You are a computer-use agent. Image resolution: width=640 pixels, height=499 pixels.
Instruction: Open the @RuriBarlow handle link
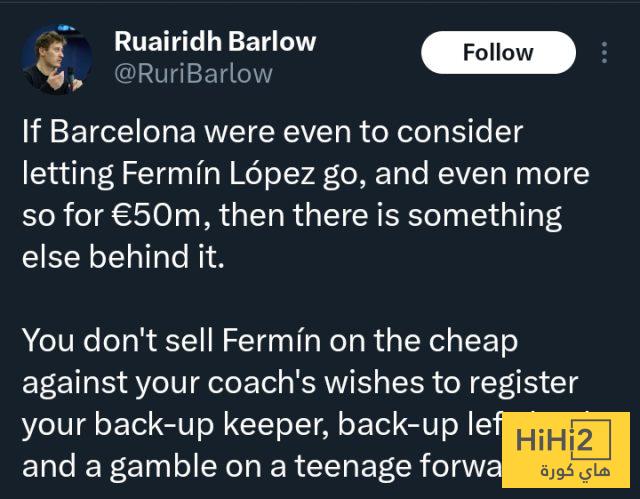193,73
